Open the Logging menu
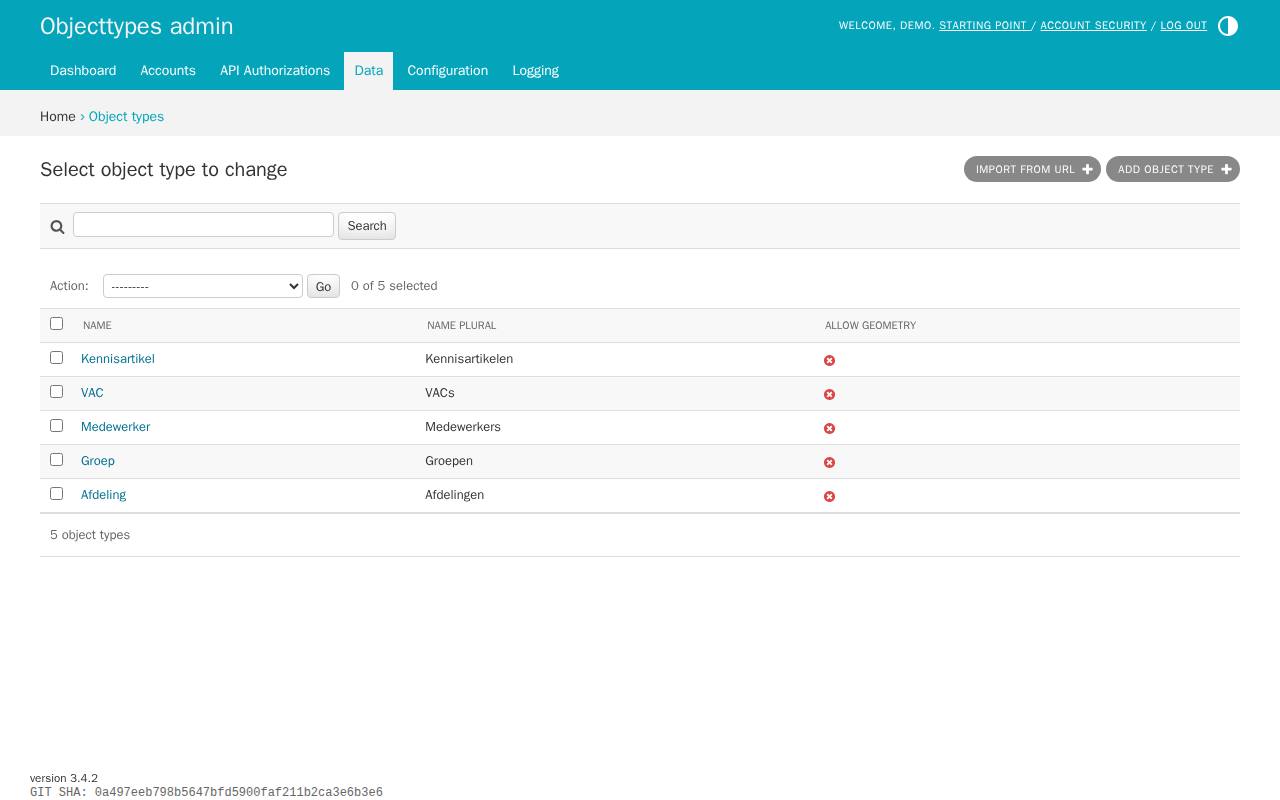This screenshot has height=800, width=1280. tap(536, 71)
